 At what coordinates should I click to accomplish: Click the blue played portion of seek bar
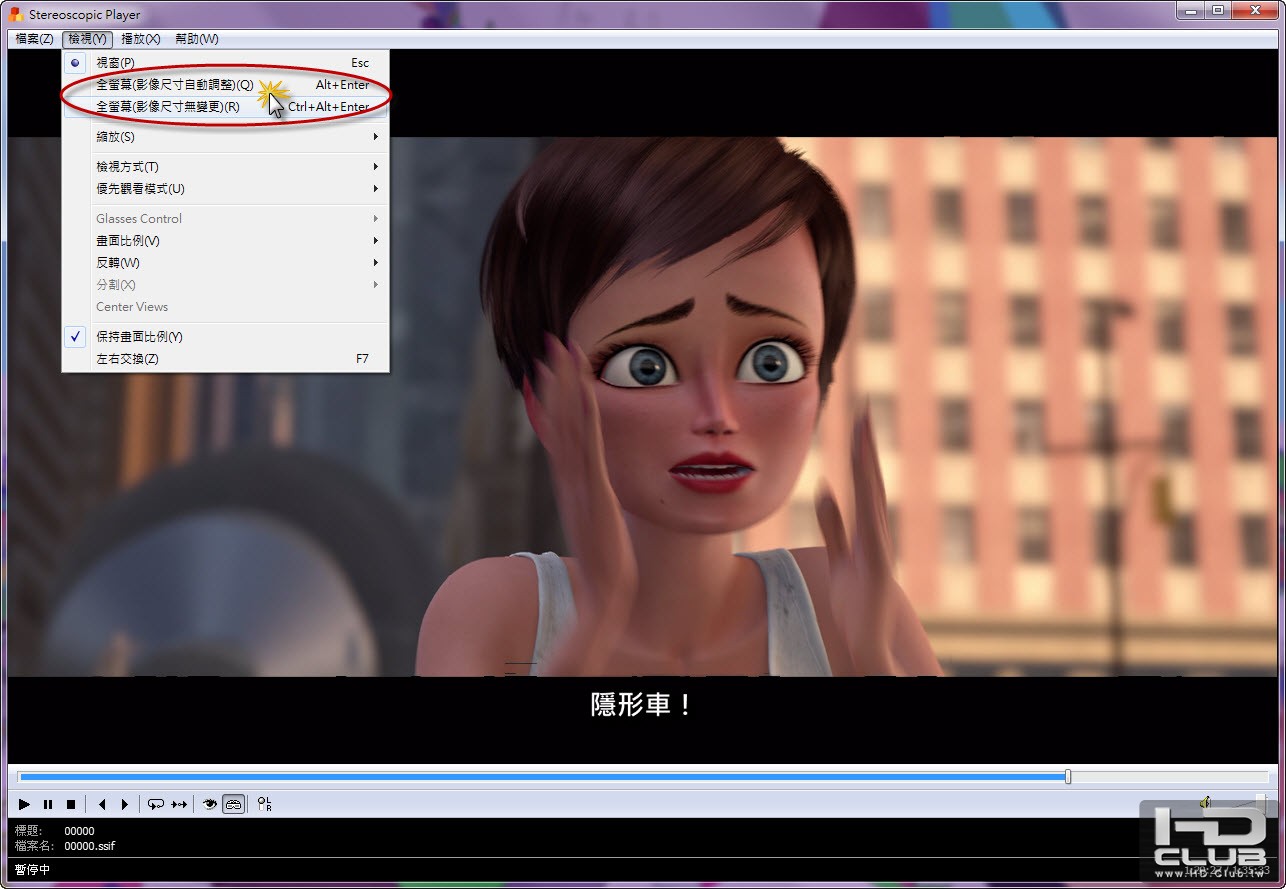542,777
